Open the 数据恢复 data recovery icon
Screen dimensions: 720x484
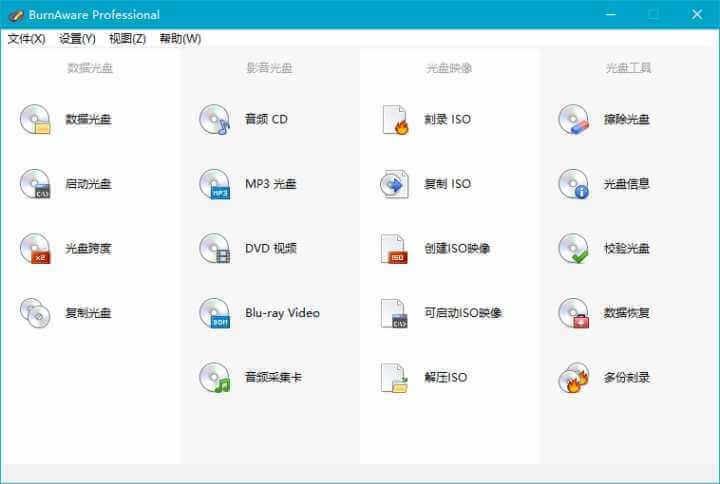[574, 313]
